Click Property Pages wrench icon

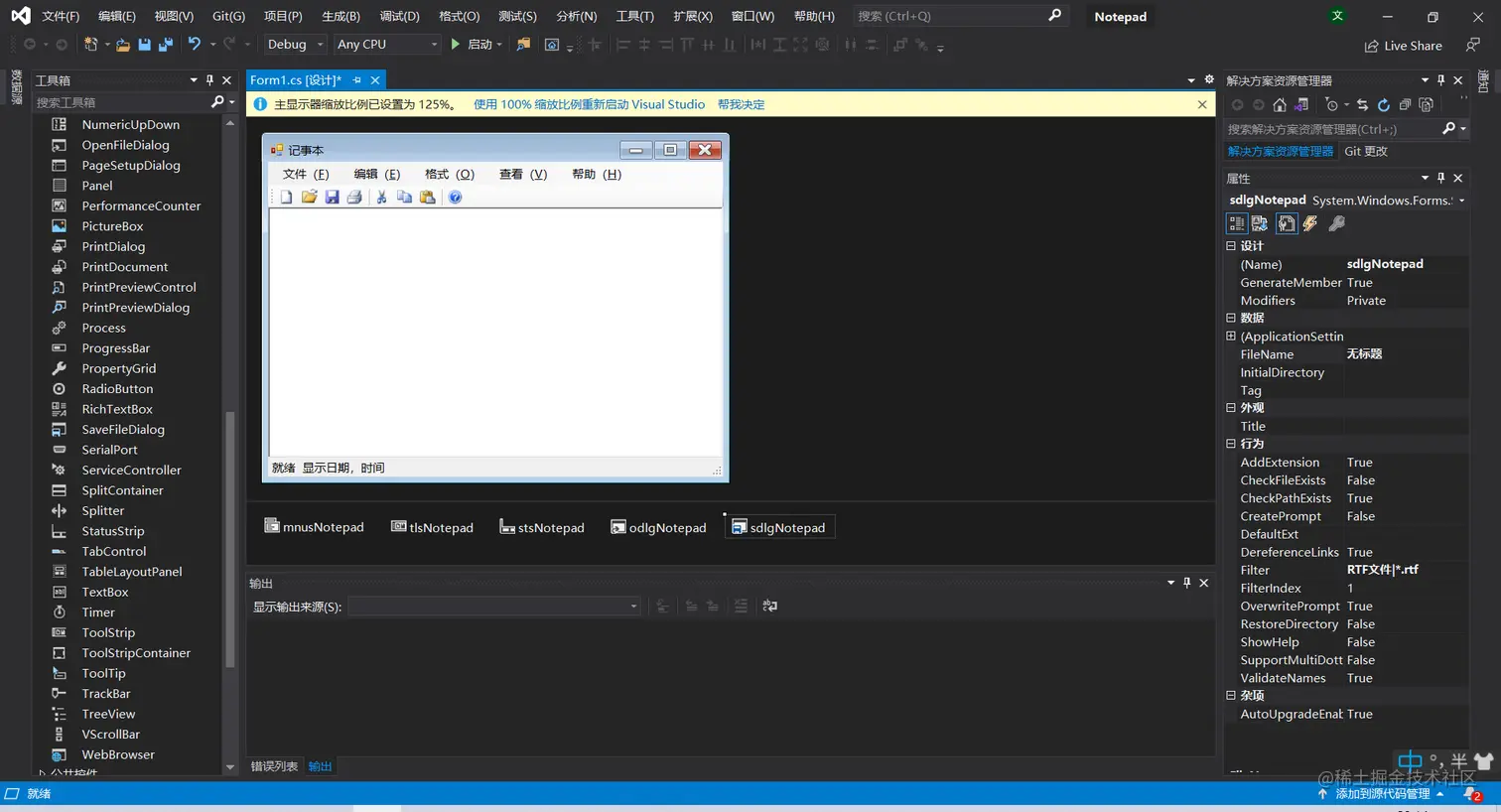1337,223
